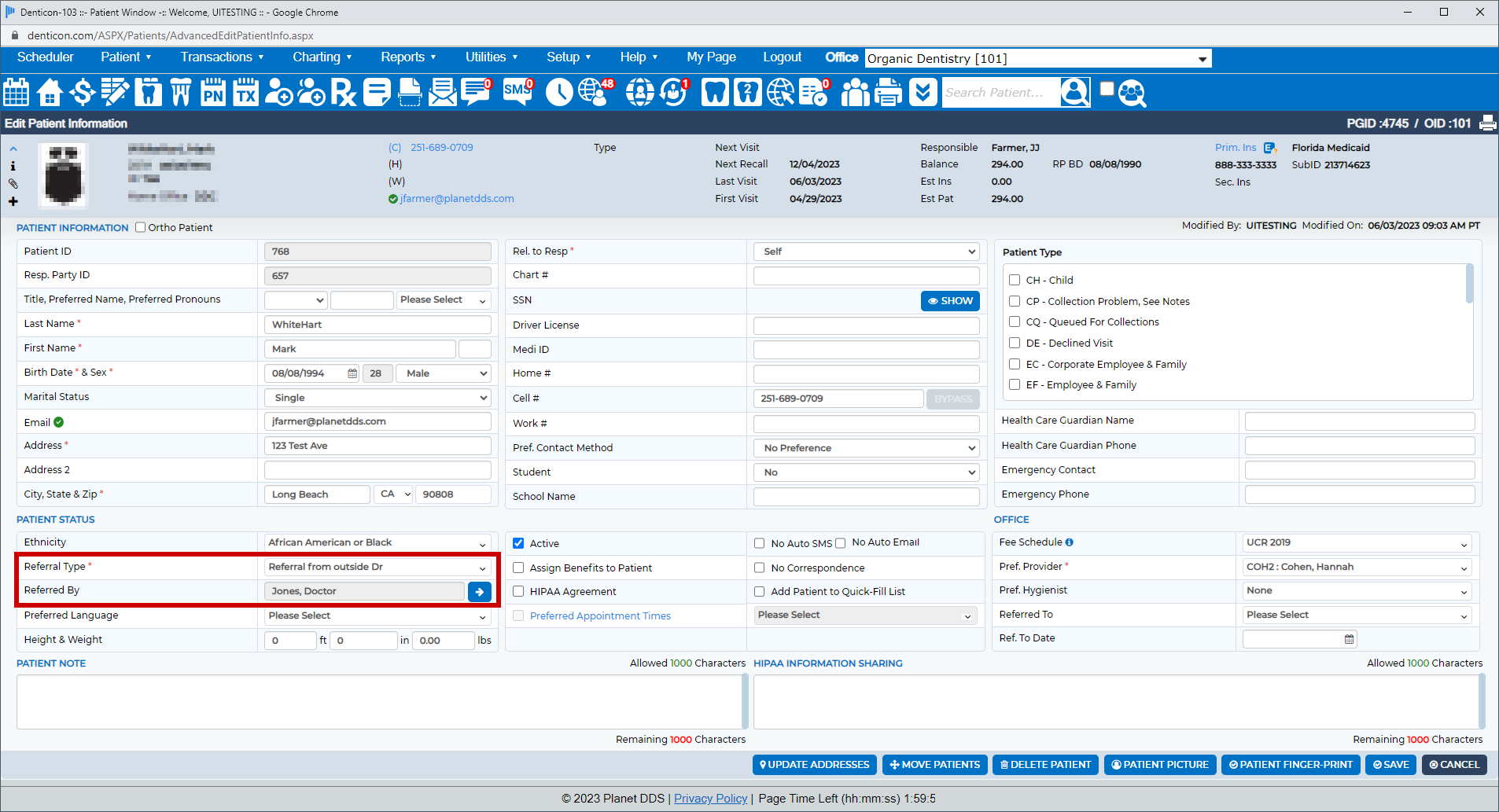
Task: Check Add Patient to Quick-Fill List
Action: [759, 591]
